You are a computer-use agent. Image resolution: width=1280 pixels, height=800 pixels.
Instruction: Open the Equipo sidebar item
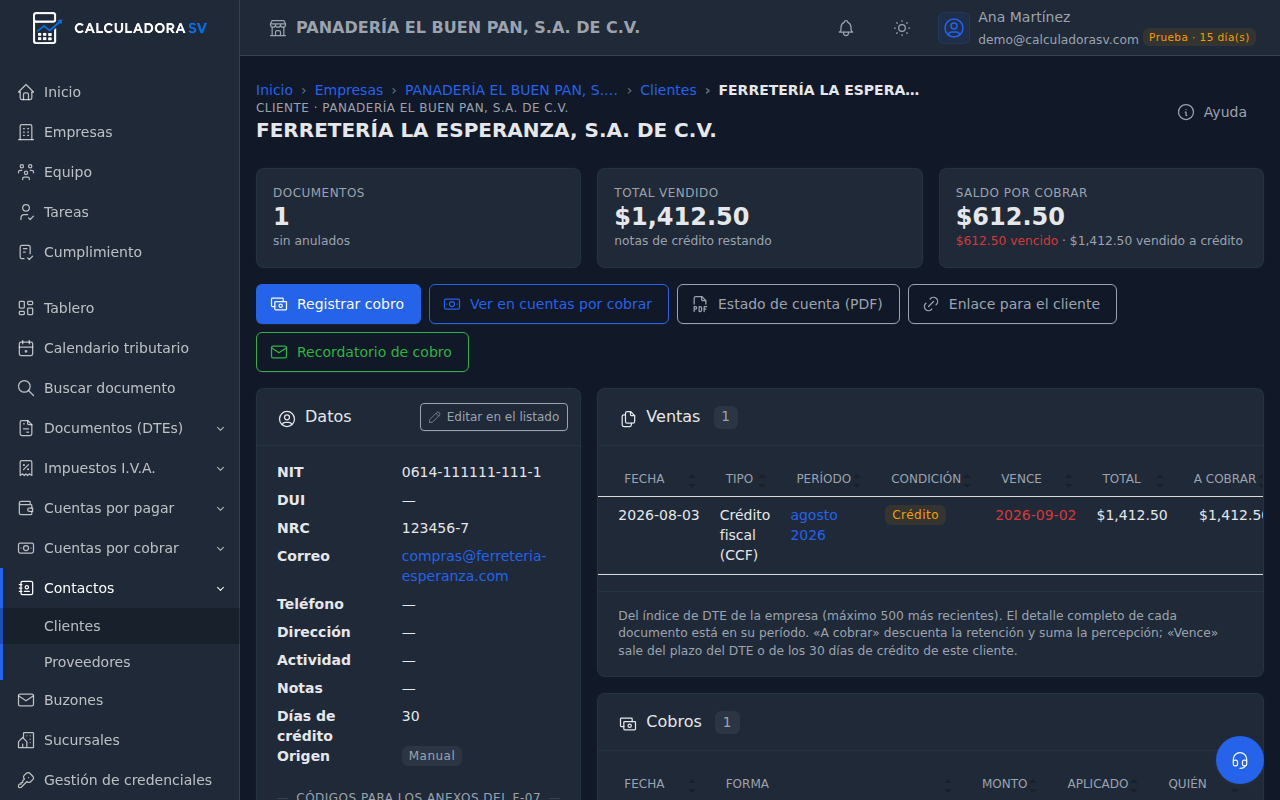click(120, 172)
